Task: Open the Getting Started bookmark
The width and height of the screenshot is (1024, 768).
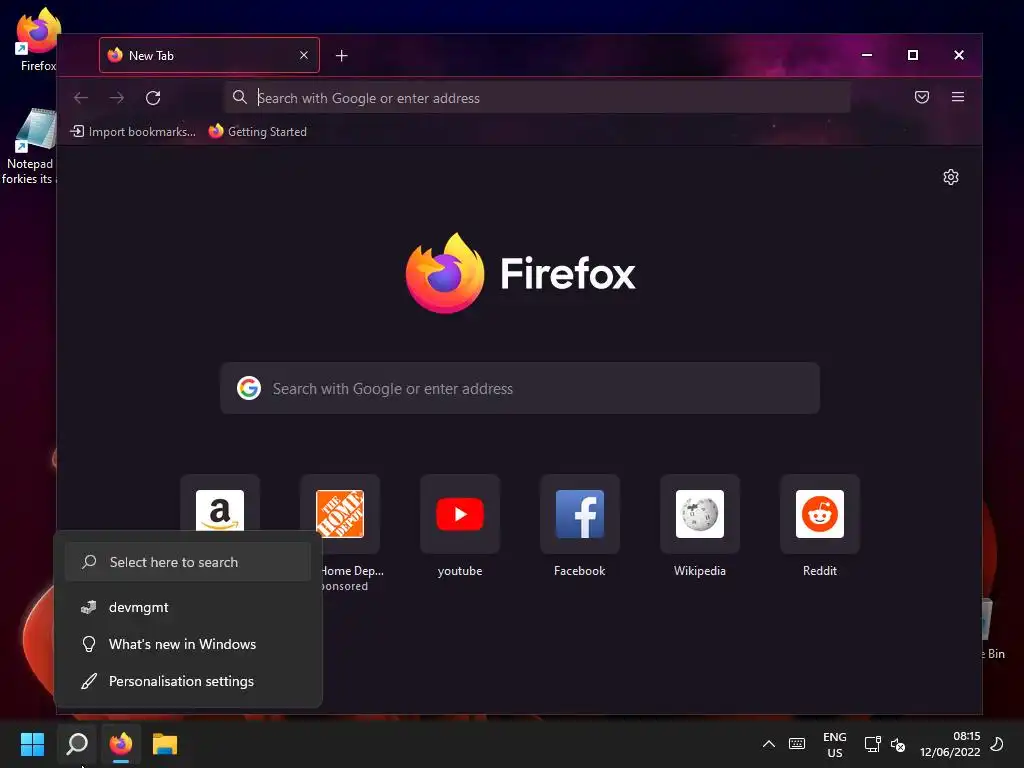Action: pyautogui.click(x=257, y=131)
